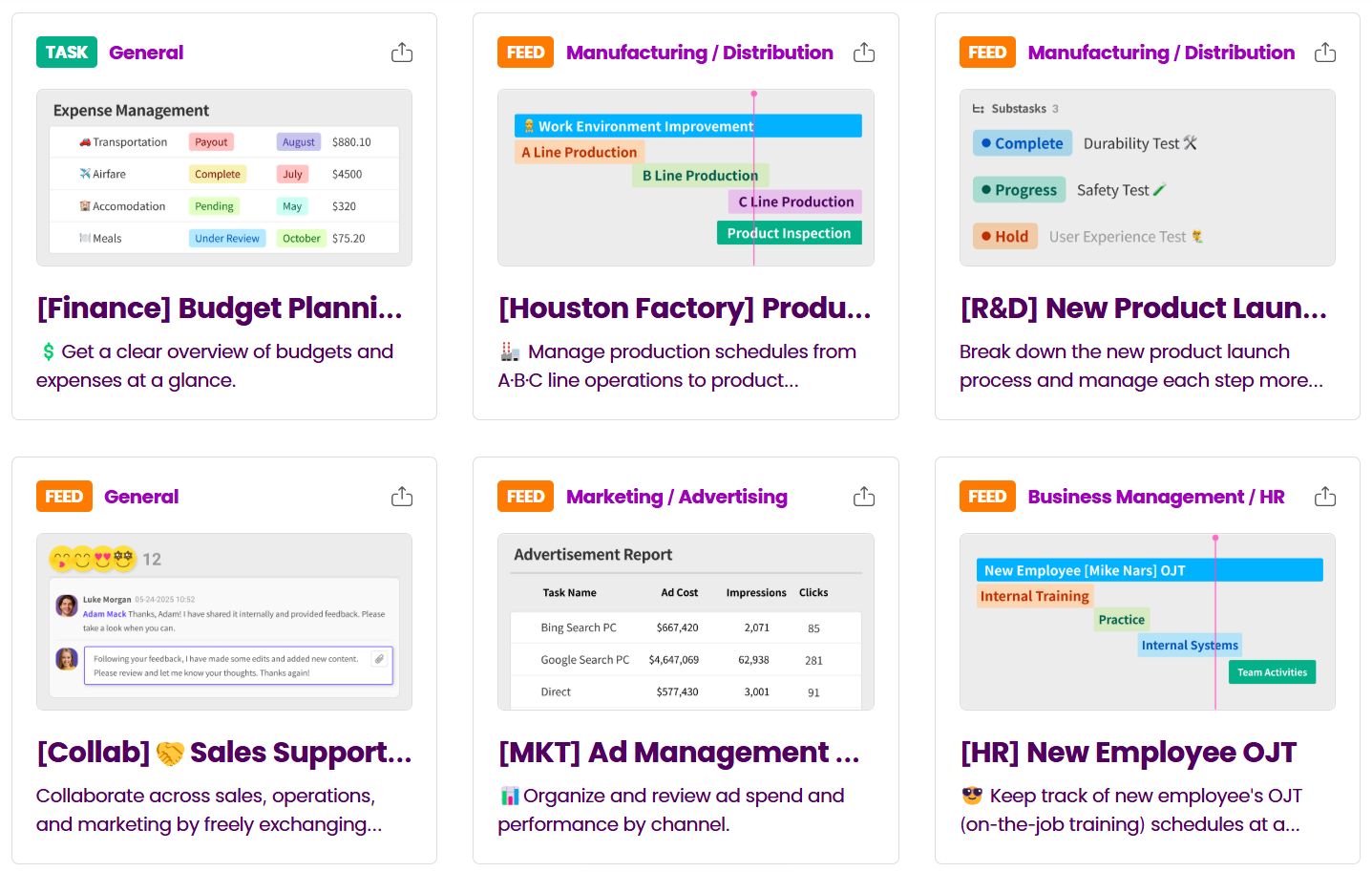Viewport: 1372px width, 872px height.
Task: Select the Marketing / Advertising category label
Action: (x=676, y=497)
